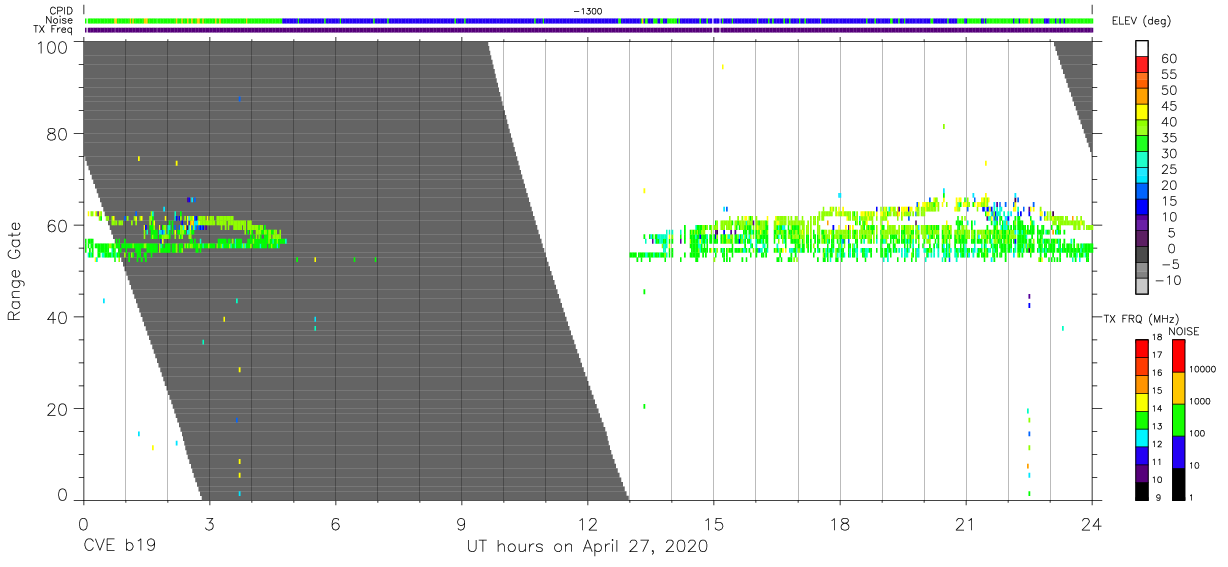Click the '60' tick on Range Gate axis
This screenshot has height=567, width=1228.
pos(60,225)
